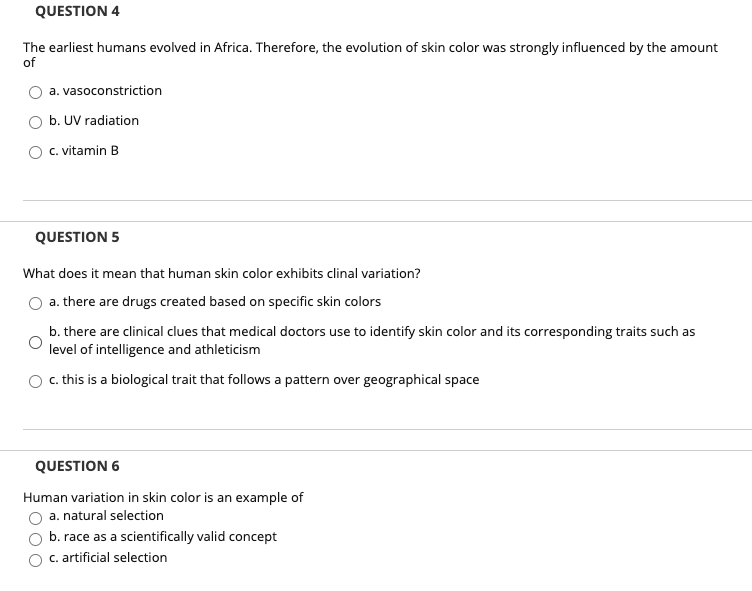The width and height of the screenshot is (752, 591).
Task: Click the 'c. vitamin B' answer text
Action: pyautogui.click(x=84, y=151)
